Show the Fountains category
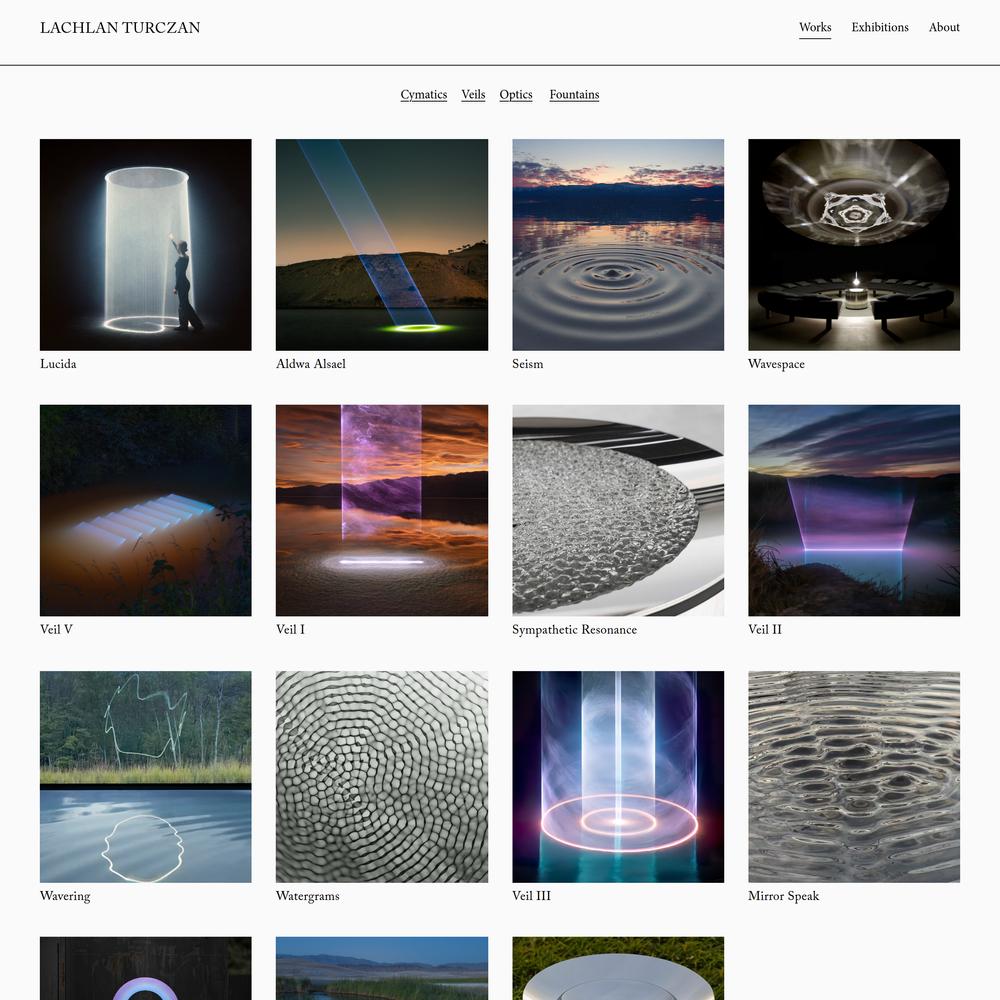 (574, 94)
